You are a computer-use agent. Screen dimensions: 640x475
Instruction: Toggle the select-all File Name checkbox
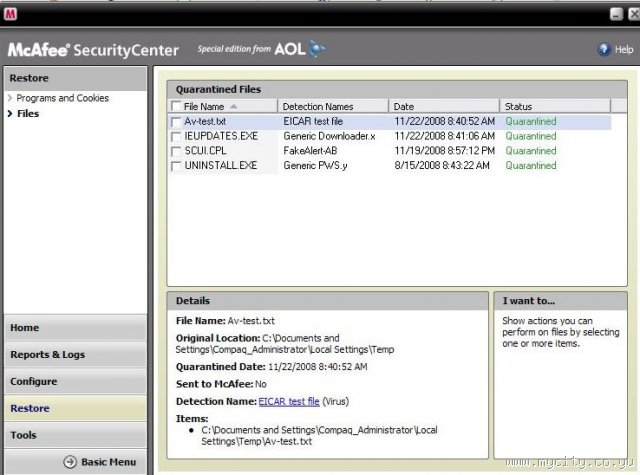coord(176,106)
